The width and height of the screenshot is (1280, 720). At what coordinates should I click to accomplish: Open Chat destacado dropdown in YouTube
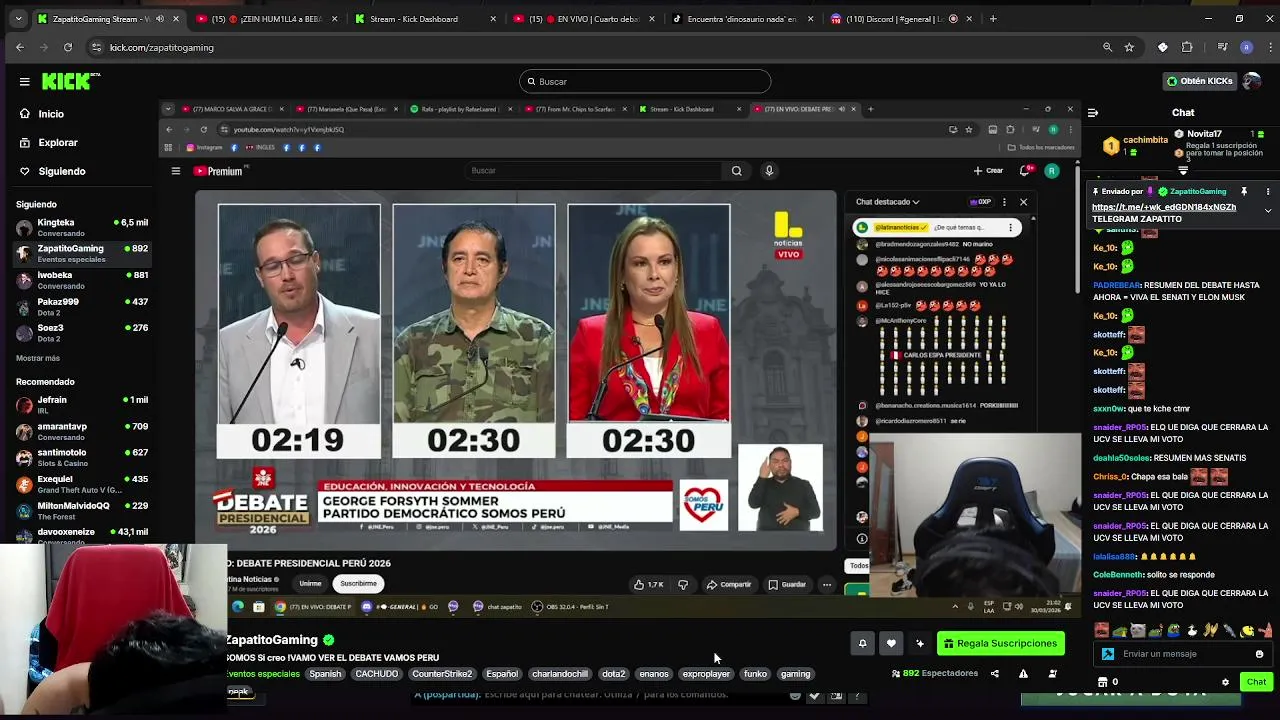pyautogui.click(x=888, y=202)
